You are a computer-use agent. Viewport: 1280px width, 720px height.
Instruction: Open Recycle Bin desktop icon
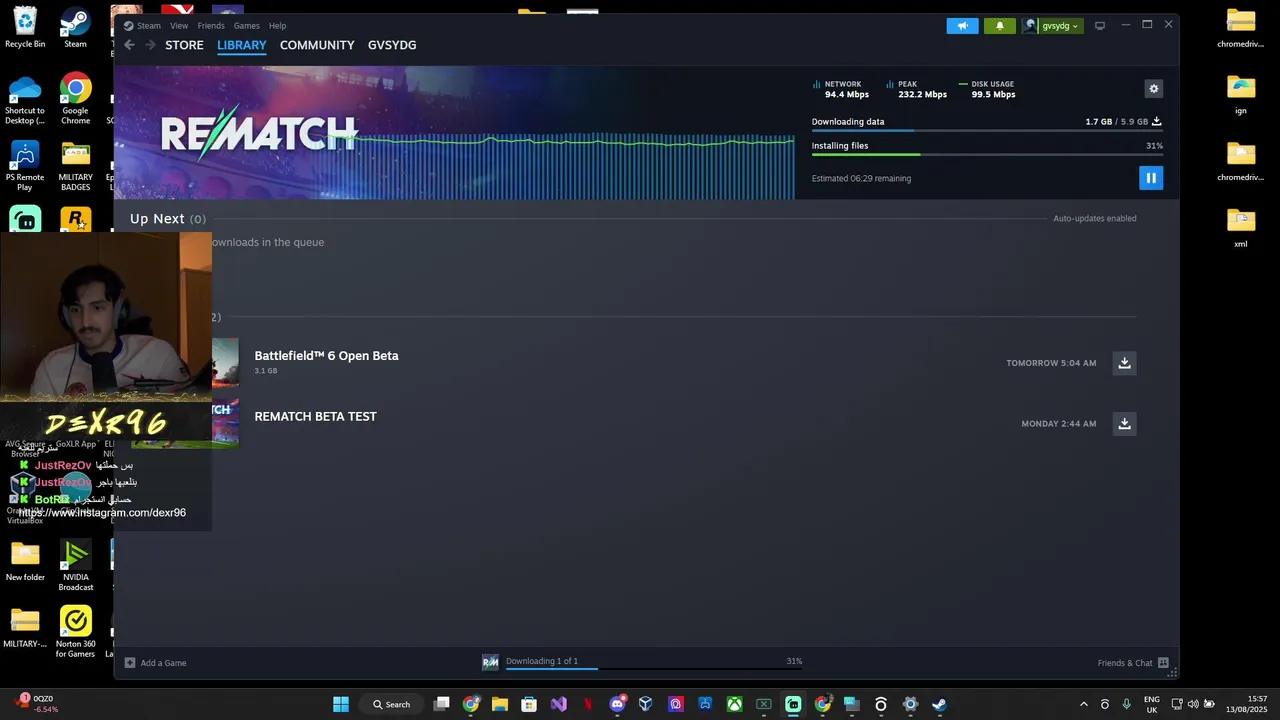click(x=25, y=28)
